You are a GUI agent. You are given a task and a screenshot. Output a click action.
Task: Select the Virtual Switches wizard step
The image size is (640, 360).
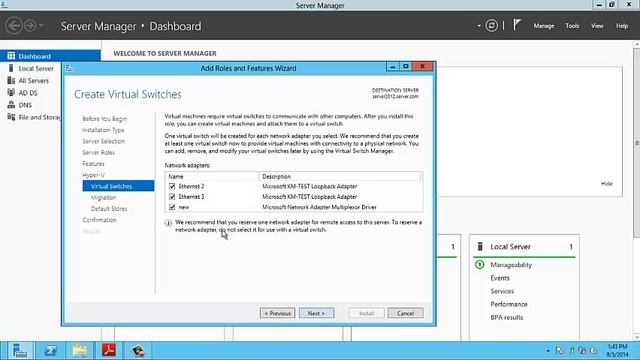tap(118, 186)
